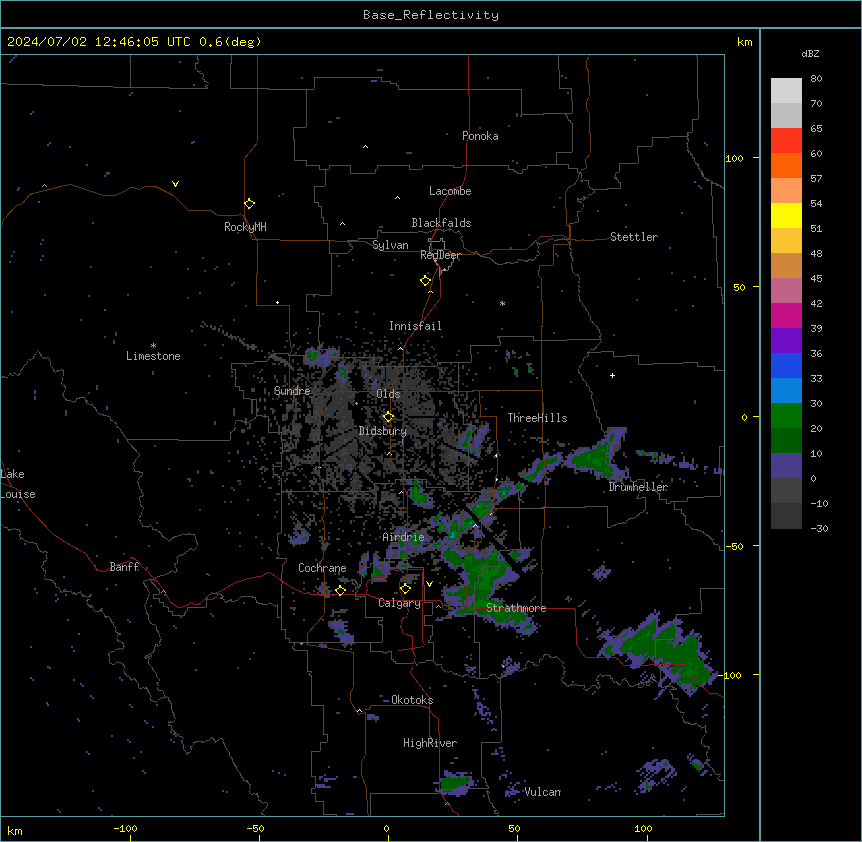Click the yellow station marker near RockyMH

250,204
